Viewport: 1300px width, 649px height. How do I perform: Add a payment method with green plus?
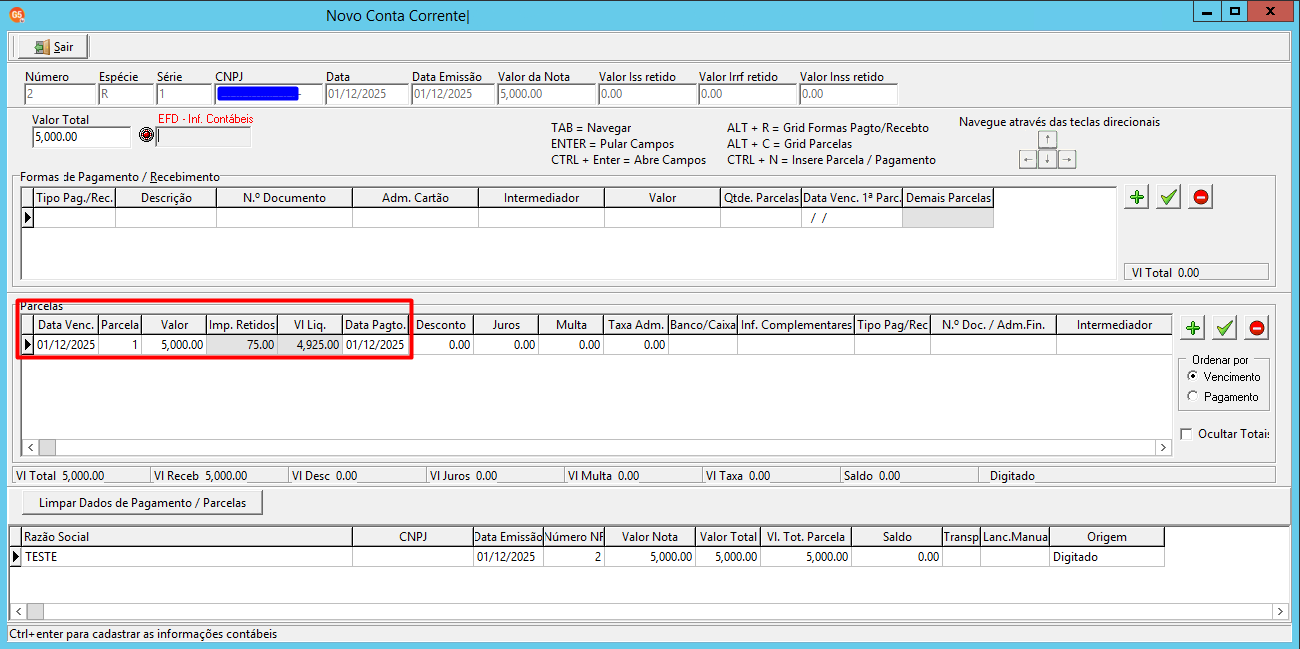[x=1137, y=197]
